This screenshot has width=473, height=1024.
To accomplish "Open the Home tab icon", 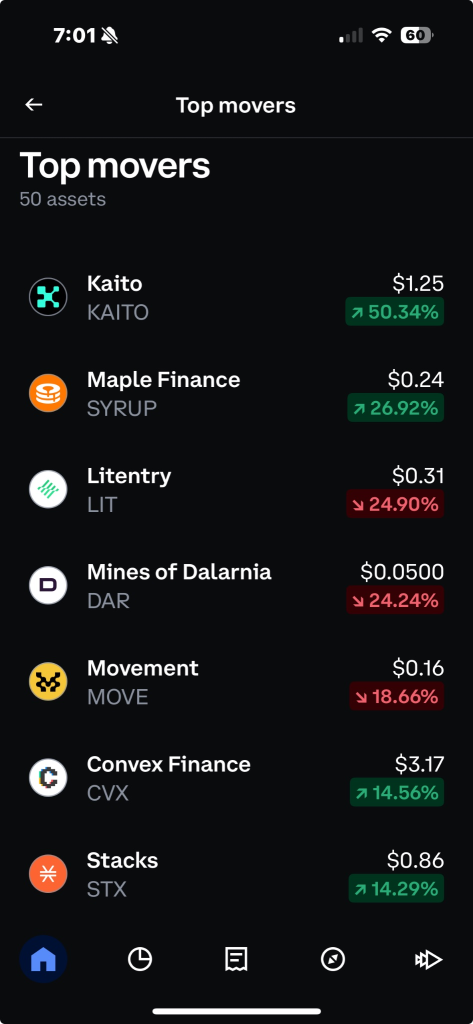I will 43,959.
